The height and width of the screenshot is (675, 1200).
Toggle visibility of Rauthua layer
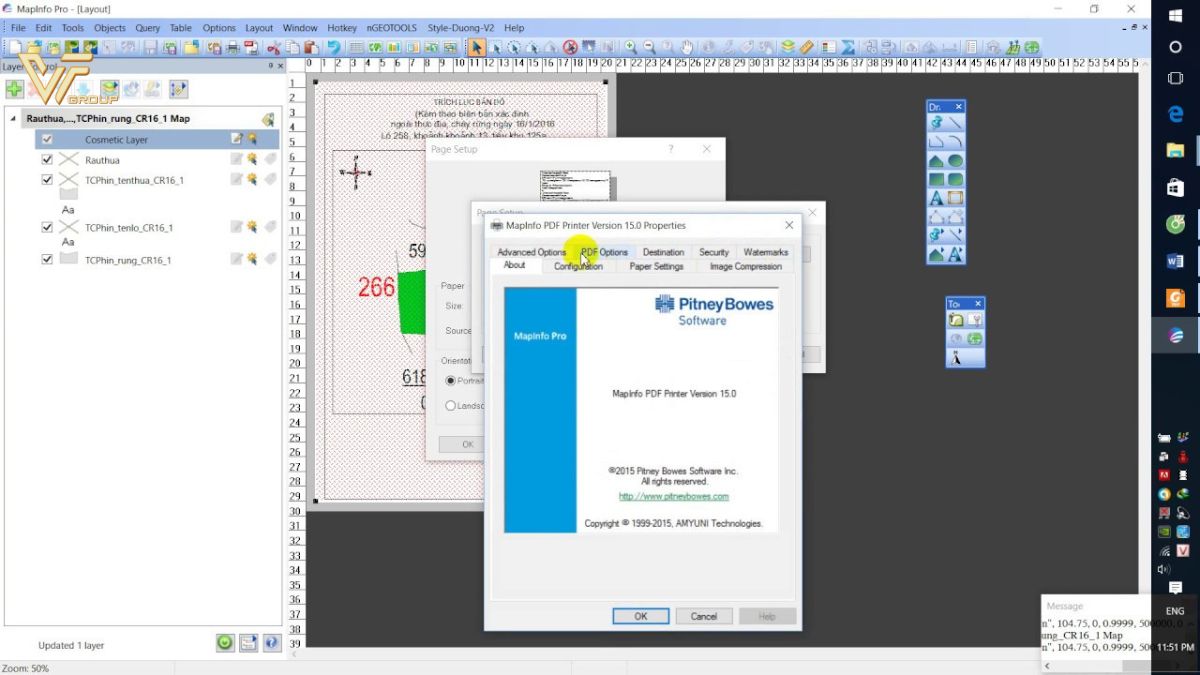[x=47, y=159]
